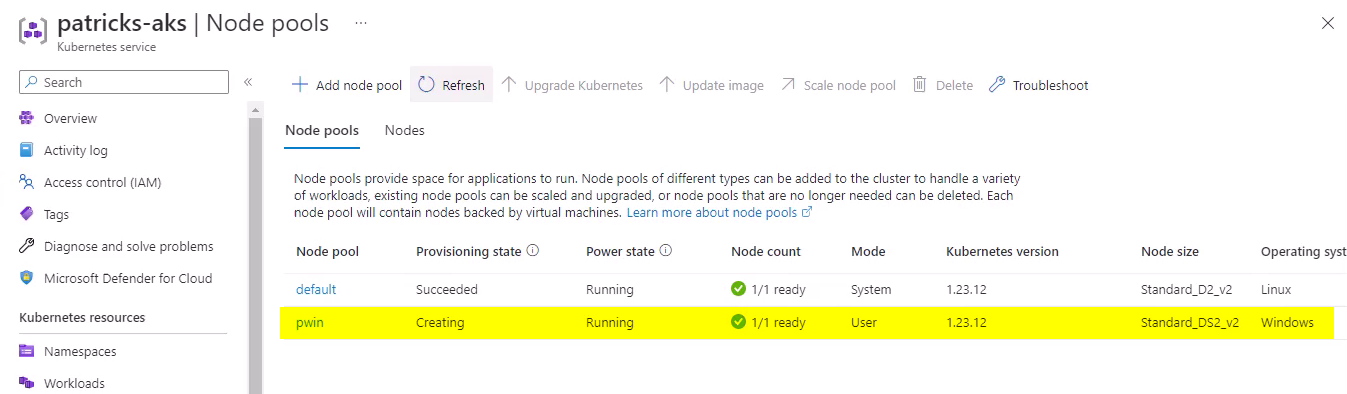This screenshot has width=1347, height=394.
Task: Click Standard_D2_v2 node size cell
Action: pos(1186,289)
